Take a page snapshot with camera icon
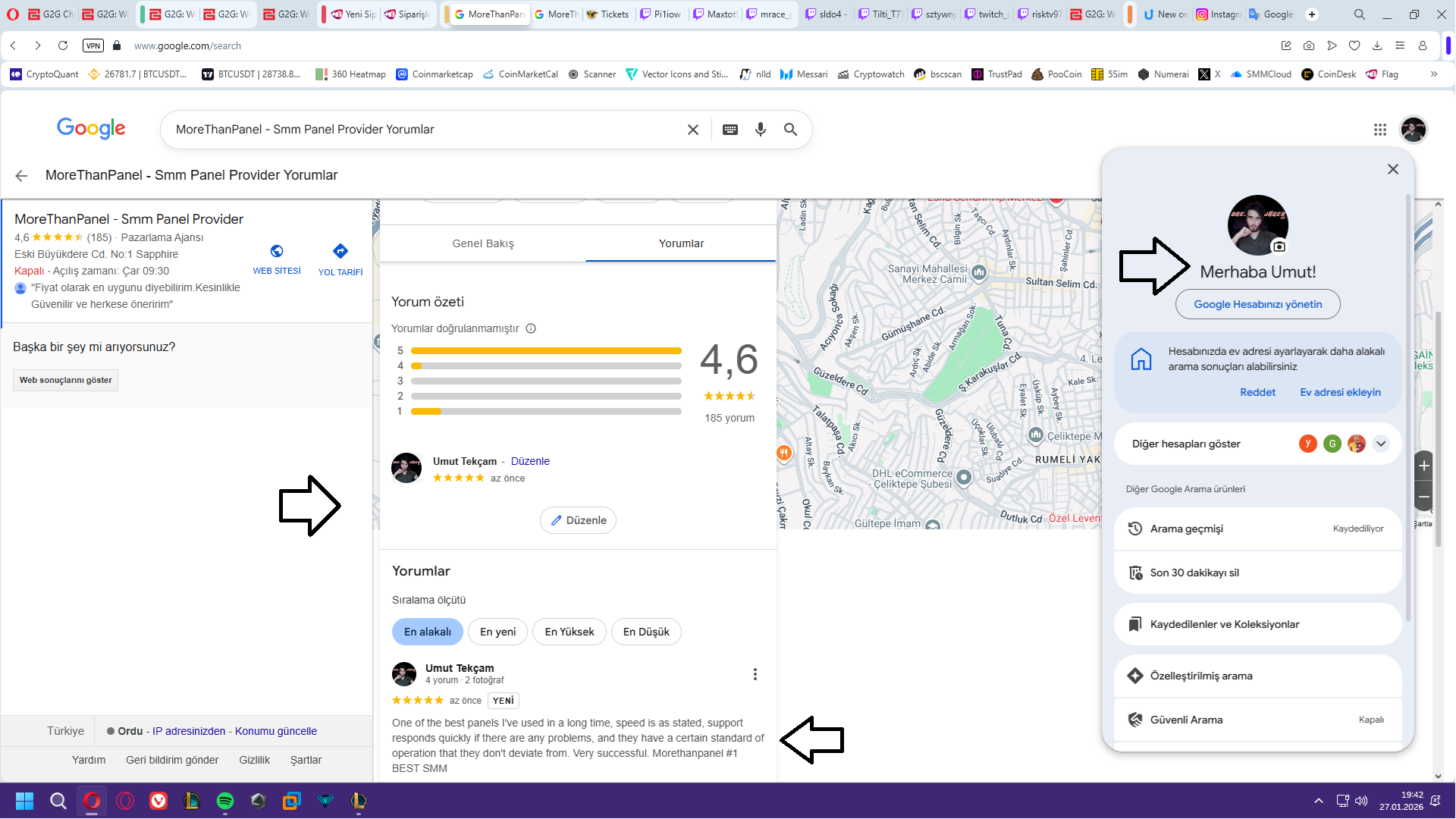1456x819 pixels. 1309,45
